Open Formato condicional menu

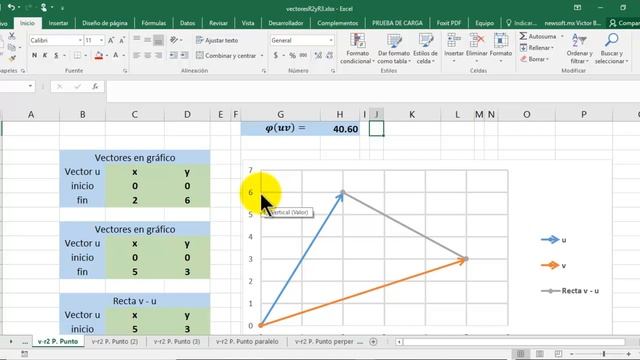coord(357,49)
